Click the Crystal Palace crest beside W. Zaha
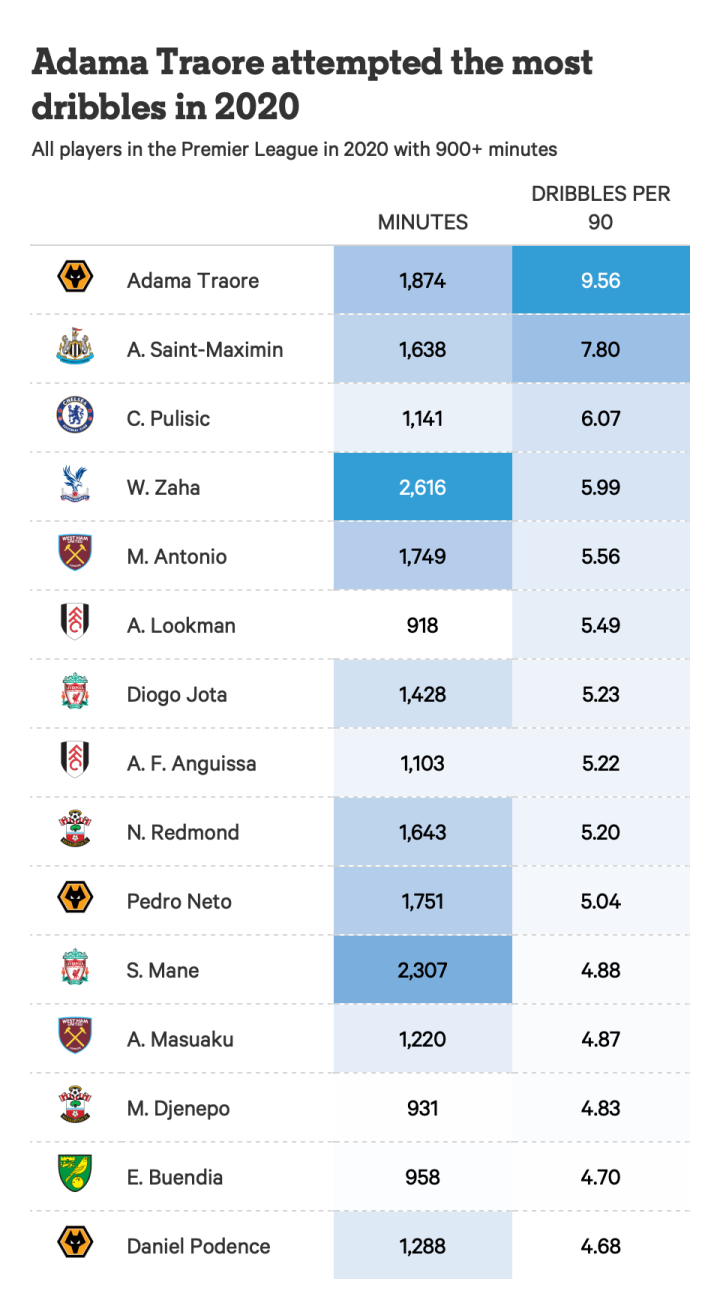This screenshot has height=1312, width=720. pos(75,486)
